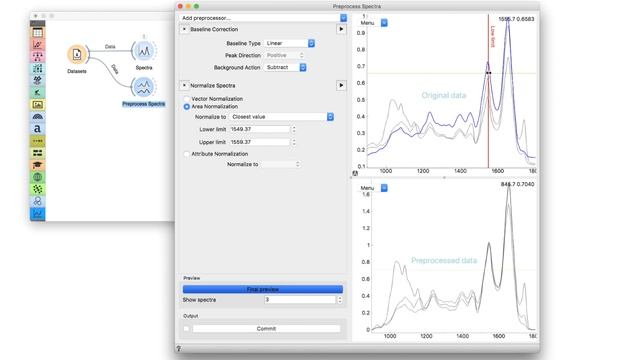Toggle the auto-commit checkbox next to Commit
This screenshot has height=360, width=640.
click(x=187, y=329)
